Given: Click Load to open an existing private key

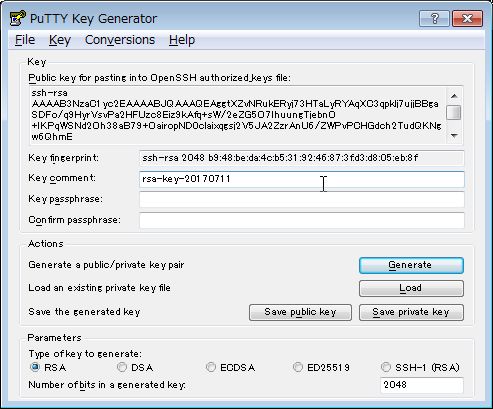Looking at the screenshot, I should (411, 288).
